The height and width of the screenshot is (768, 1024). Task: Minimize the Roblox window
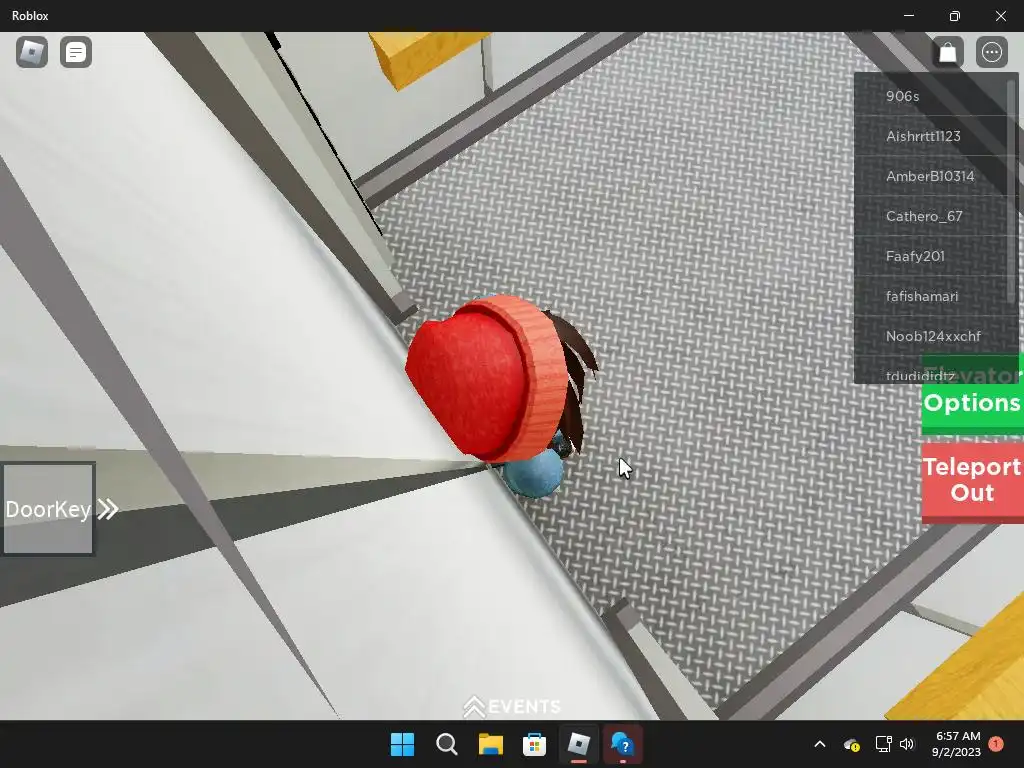(909, 16)
